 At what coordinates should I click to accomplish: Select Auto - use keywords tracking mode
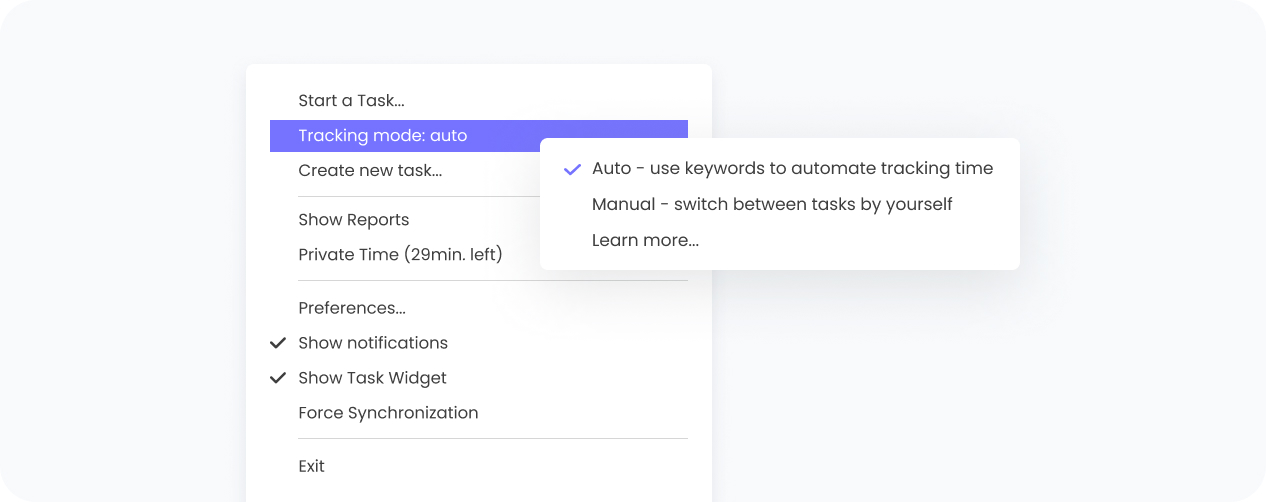pos(792,168)
